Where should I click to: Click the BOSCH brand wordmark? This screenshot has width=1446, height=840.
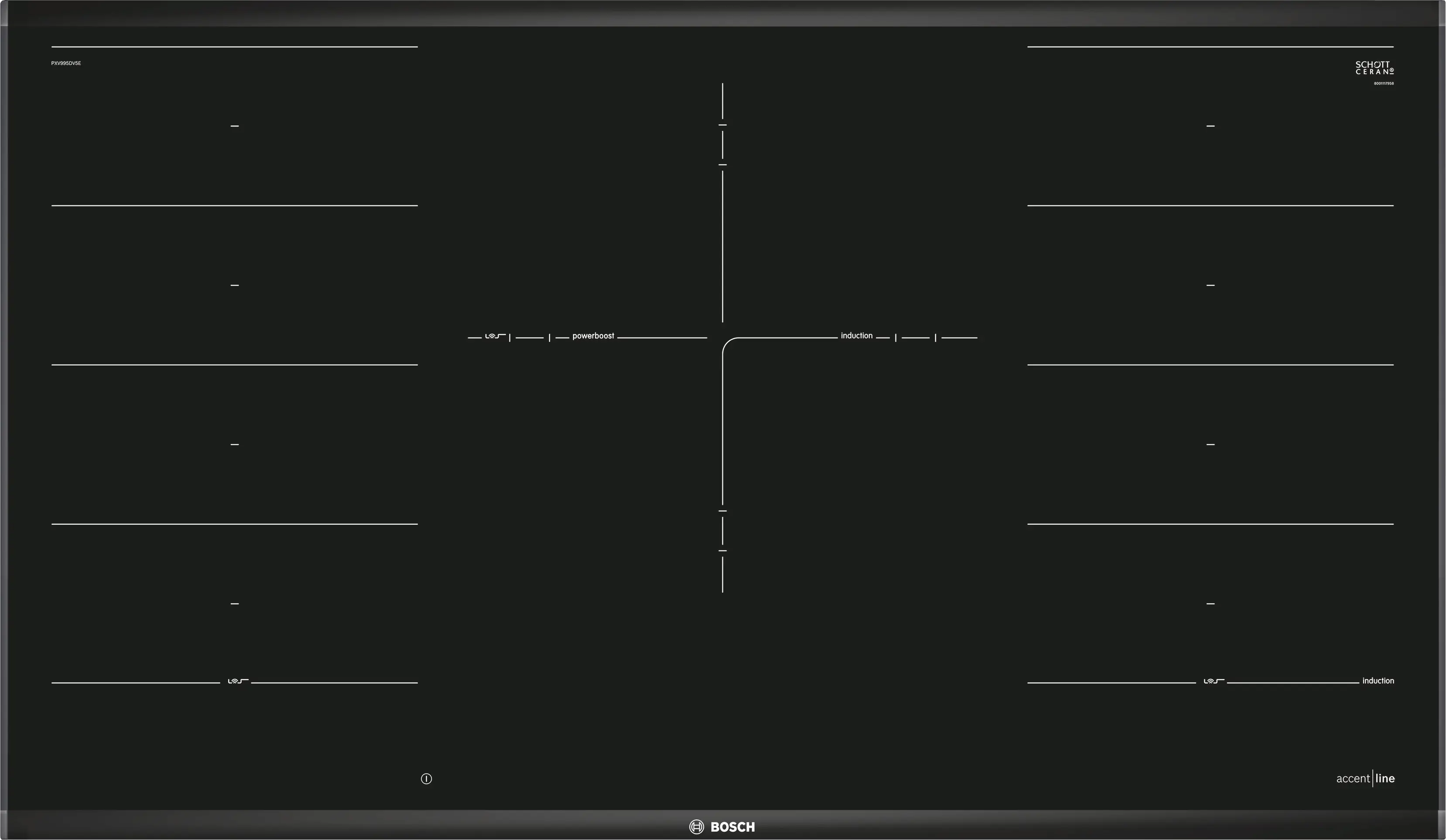732,827
